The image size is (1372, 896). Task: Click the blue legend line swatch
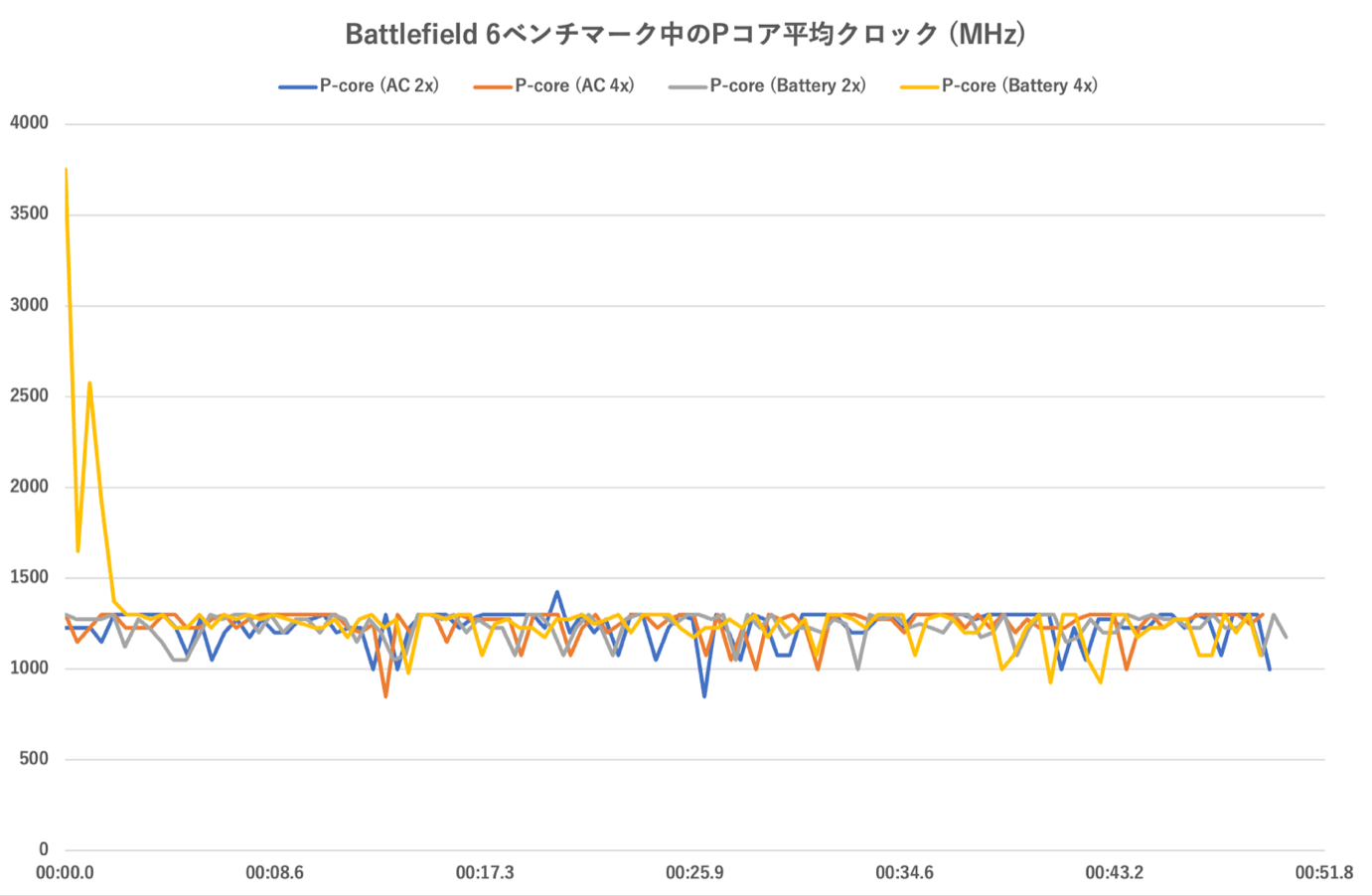coord(297,87)
